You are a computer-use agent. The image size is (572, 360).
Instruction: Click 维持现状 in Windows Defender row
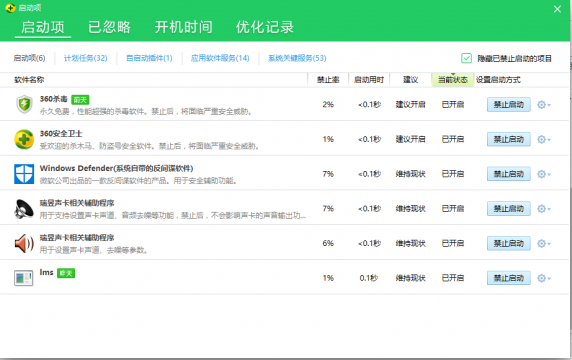[410, 174]
